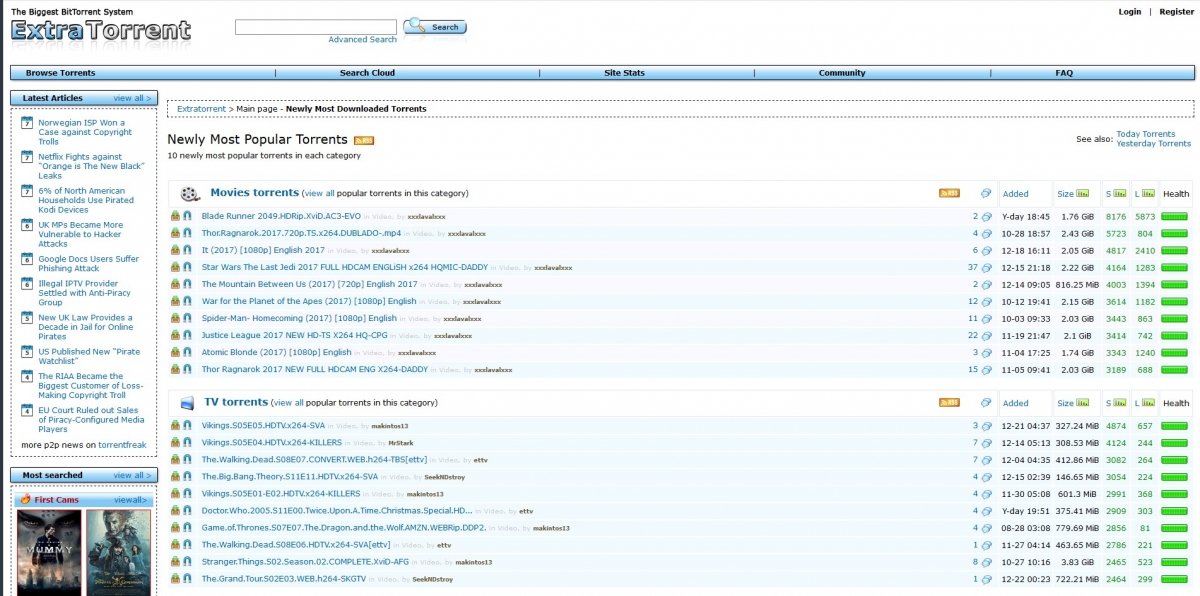Open Netflix Fights against Orange is the New Black article
The image size is (1200, 596).
pos(92,166)
